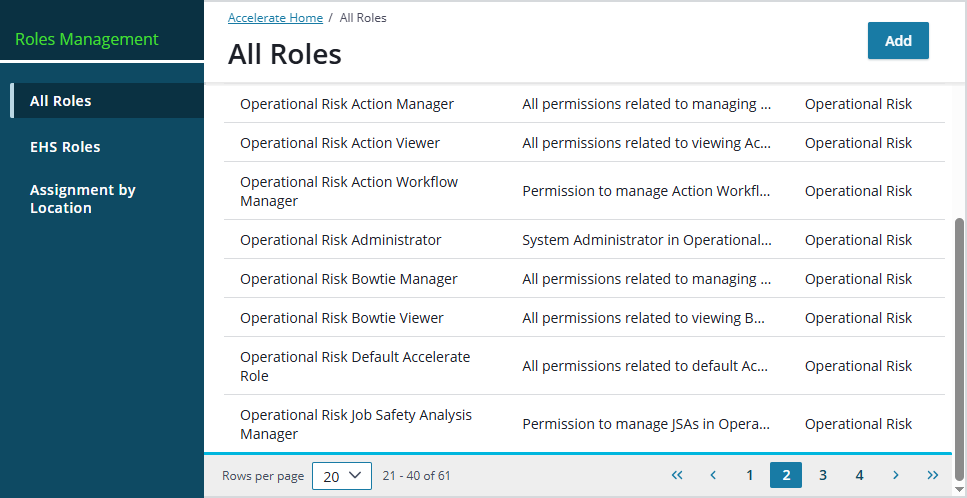Jump to the last page of roles
Viewport: 967px width, 498px height.
(933, 475)
